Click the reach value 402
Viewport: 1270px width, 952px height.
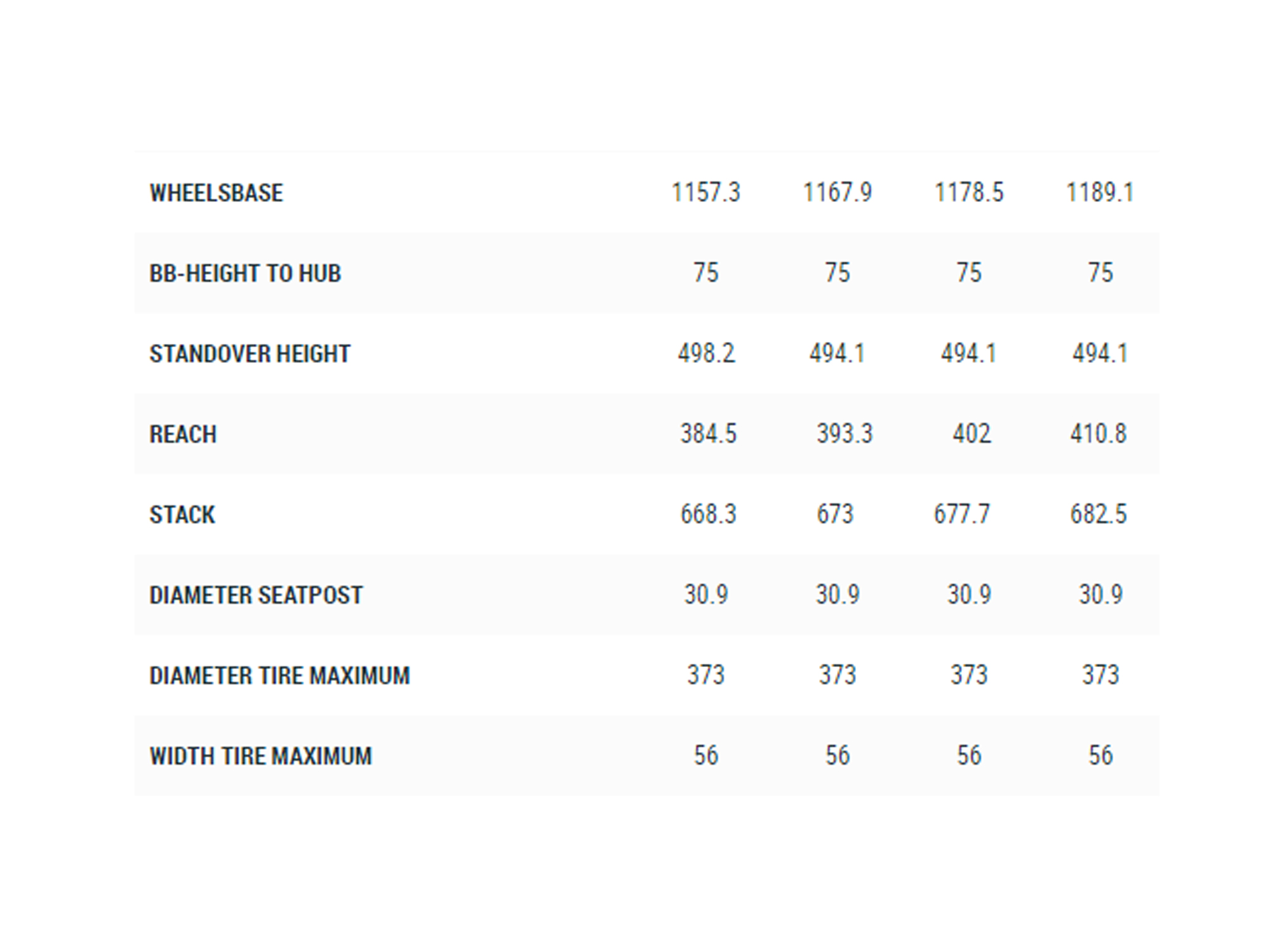click(x=972, y=434)
